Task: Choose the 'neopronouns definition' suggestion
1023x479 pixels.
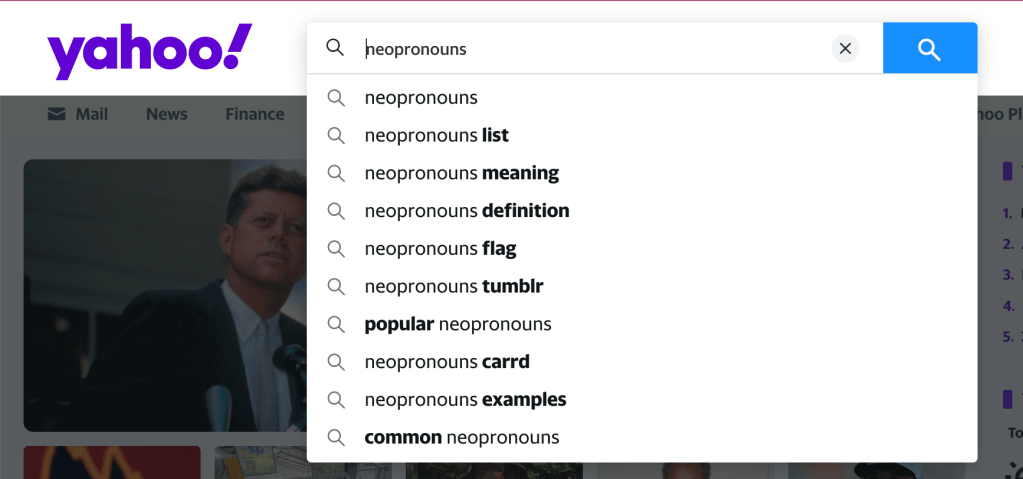Action: click(466, 211)
